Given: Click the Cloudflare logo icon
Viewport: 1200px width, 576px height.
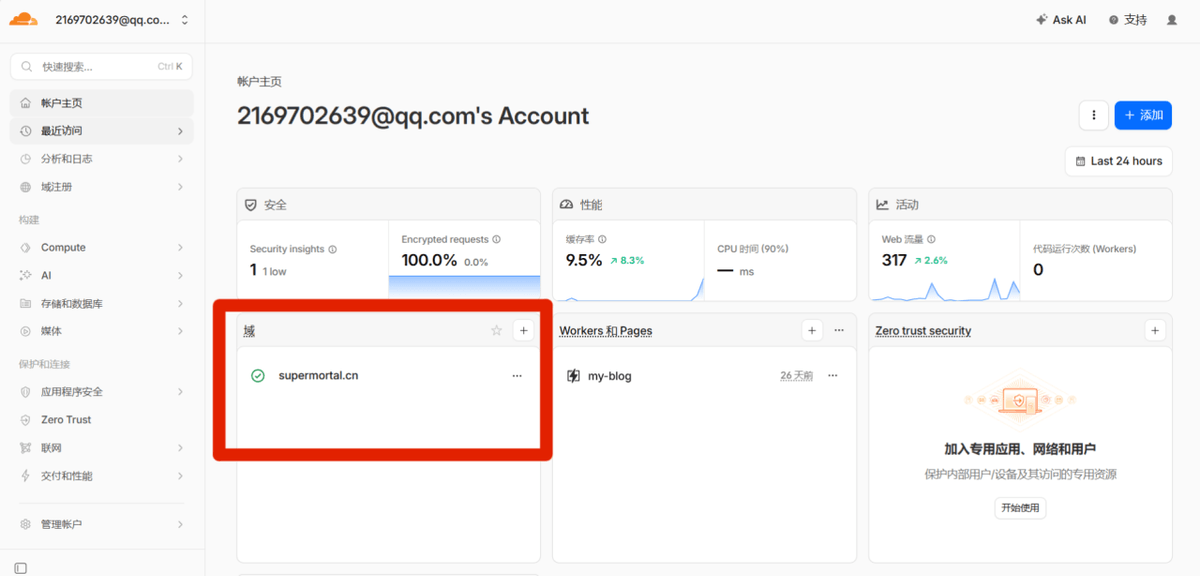Looking at the screenshot, I should (24, 19).
